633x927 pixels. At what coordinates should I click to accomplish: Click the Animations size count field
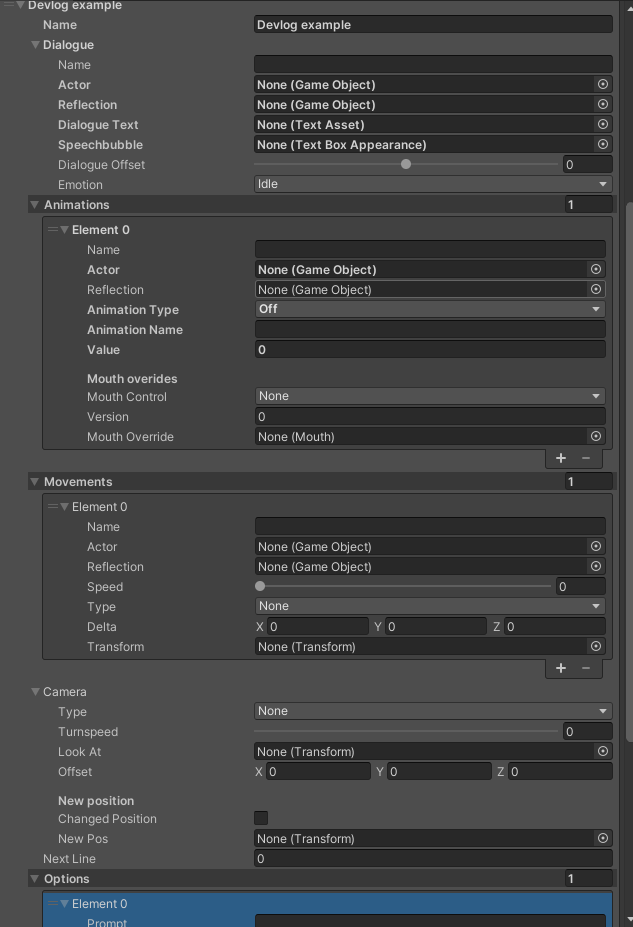[589, 205]
